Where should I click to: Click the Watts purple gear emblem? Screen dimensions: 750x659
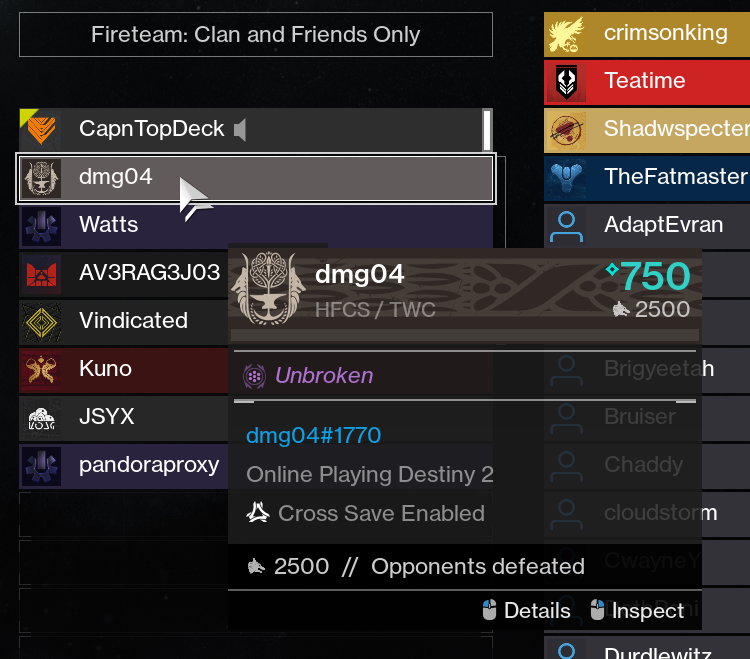coord(41,227)
